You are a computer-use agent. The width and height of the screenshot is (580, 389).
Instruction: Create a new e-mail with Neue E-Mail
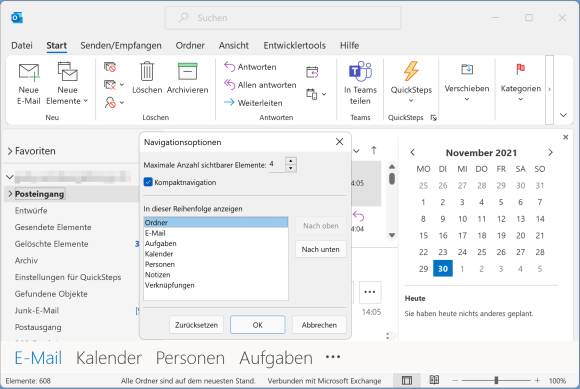[28, 84]
